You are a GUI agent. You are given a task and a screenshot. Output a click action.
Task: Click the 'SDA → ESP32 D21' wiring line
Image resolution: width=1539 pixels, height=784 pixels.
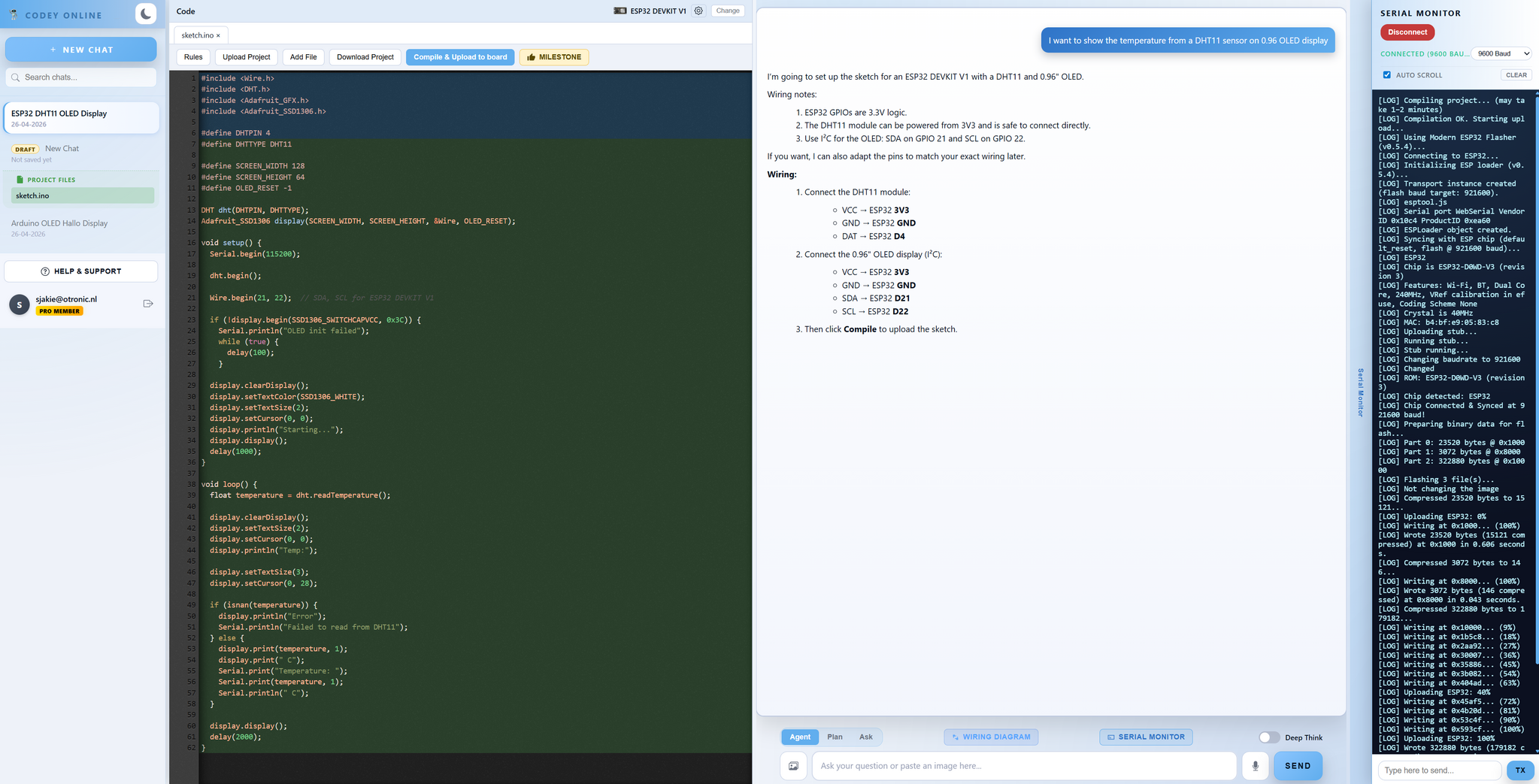click(x=876, y=298)
